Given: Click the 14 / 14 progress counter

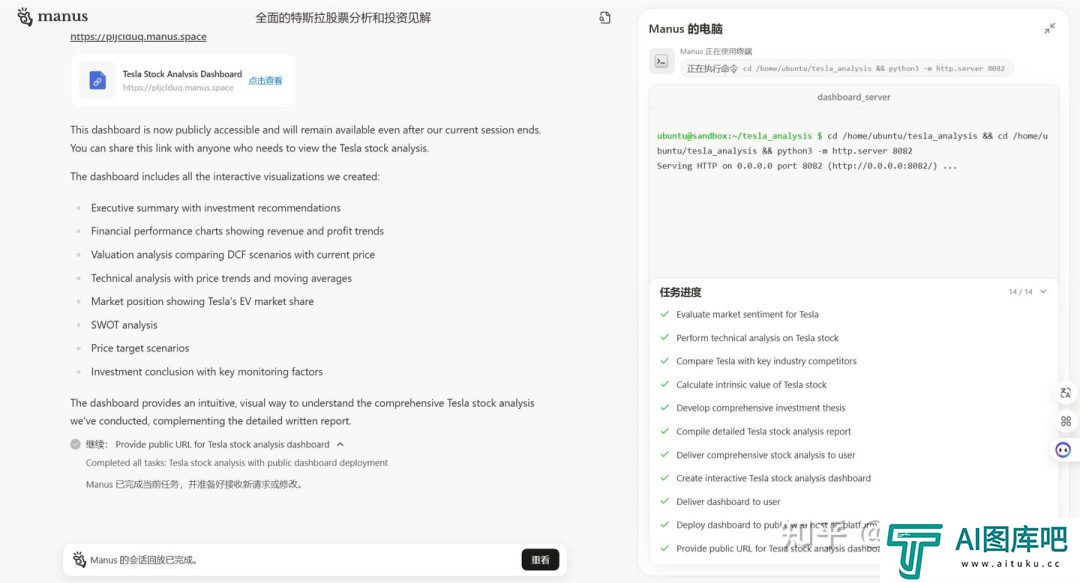Looking at the screenshot, I should click(1020, 292).
